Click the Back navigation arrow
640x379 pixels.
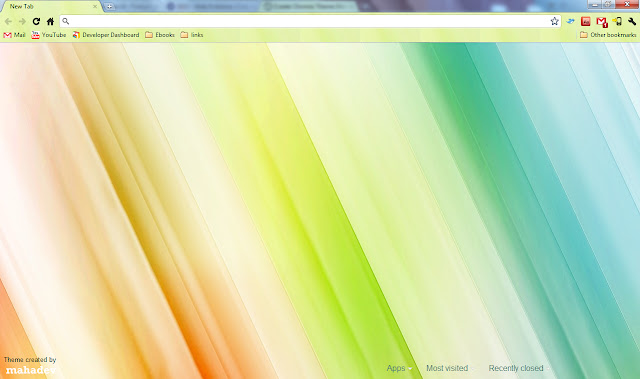click(8, 22)
